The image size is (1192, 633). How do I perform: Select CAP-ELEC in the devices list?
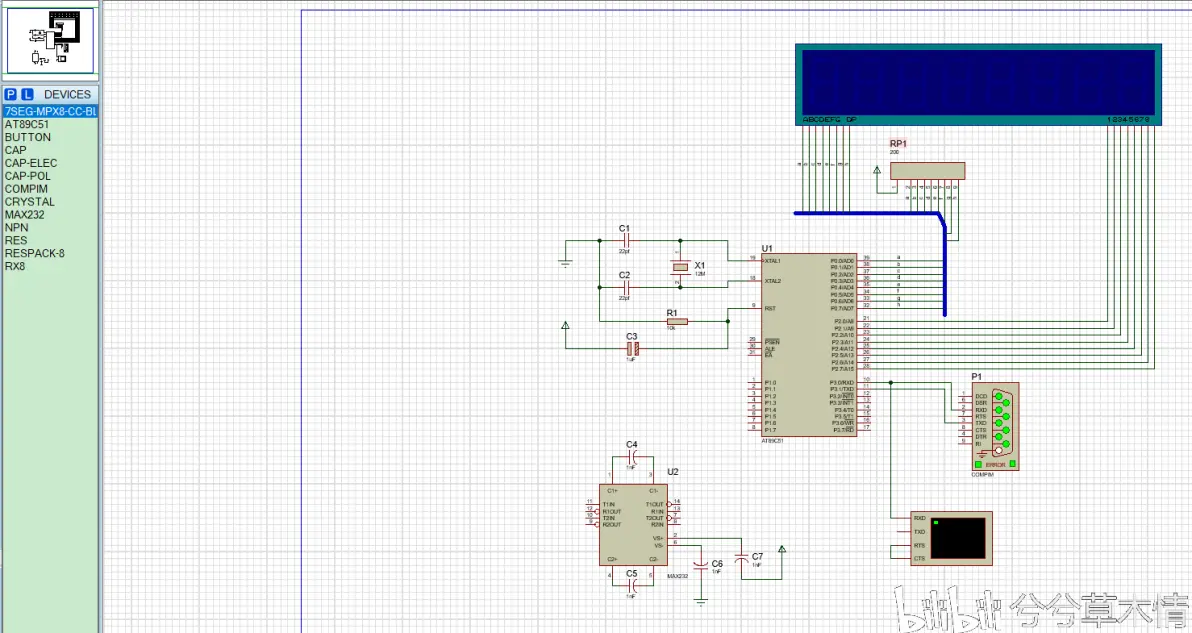pyautogui.click(x=31, y=163)
